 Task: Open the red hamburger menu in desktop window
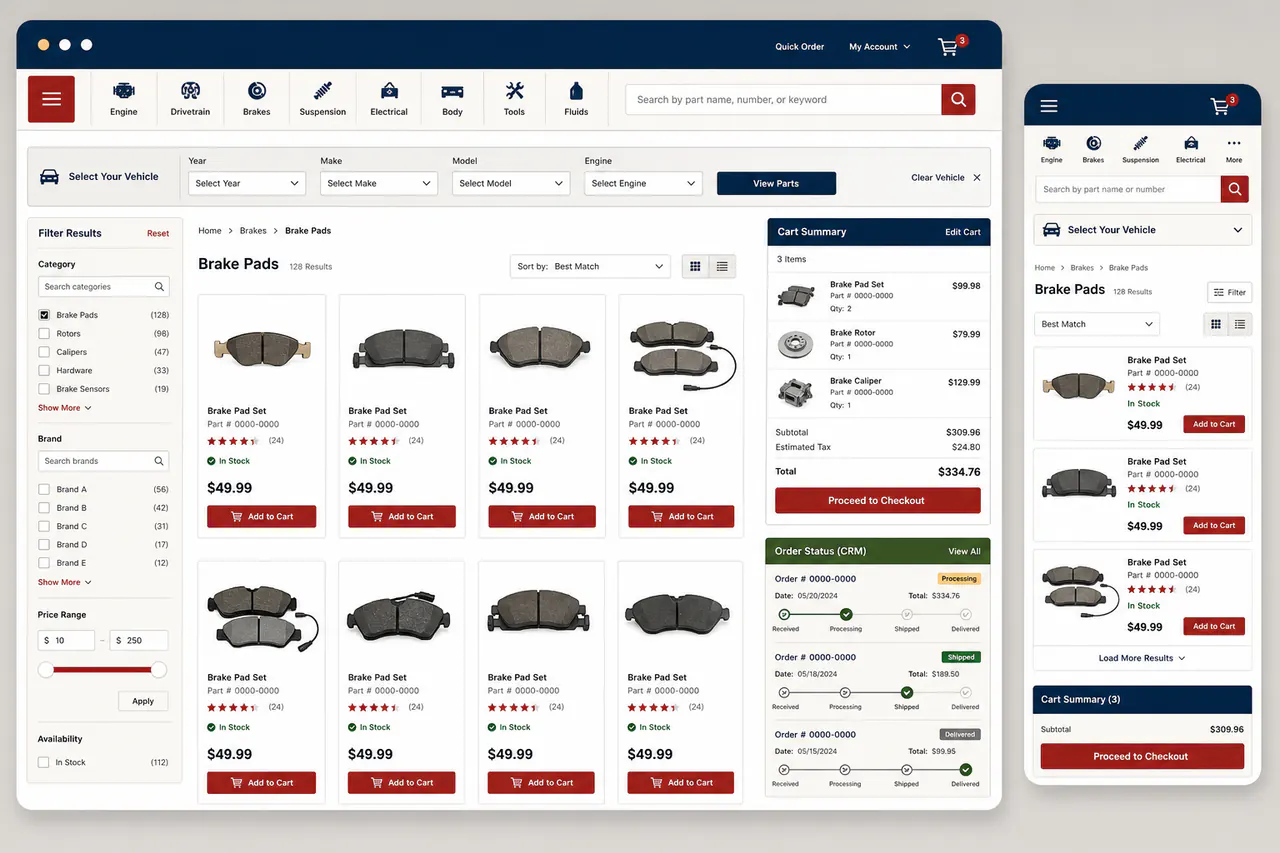(x=51, y=99)
